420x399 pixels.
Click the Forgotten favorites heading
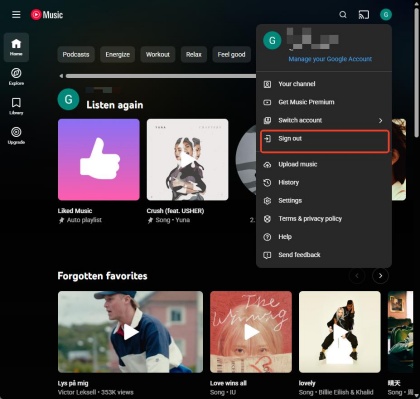(x=102, y=276)
